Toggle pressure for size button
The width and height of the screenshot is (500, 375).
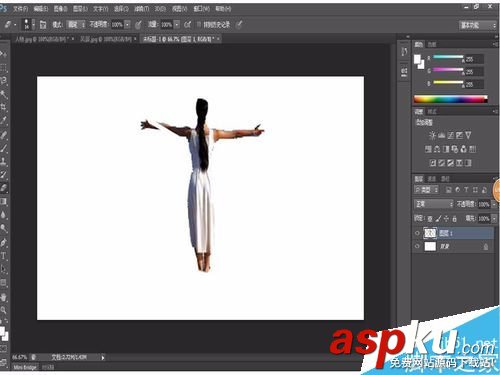point(239,24)
